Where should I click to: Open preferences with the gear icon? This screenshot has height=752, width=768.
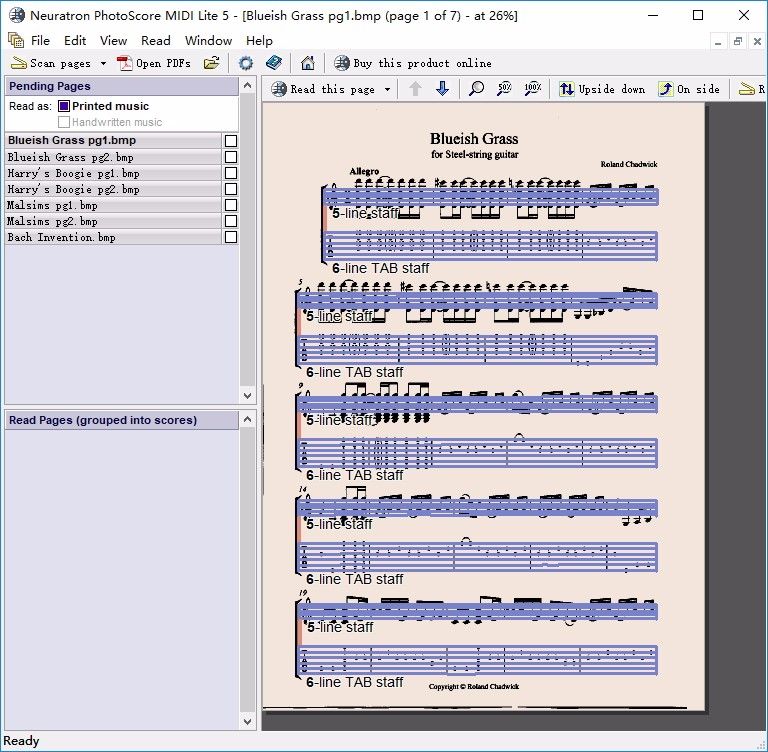246,63
